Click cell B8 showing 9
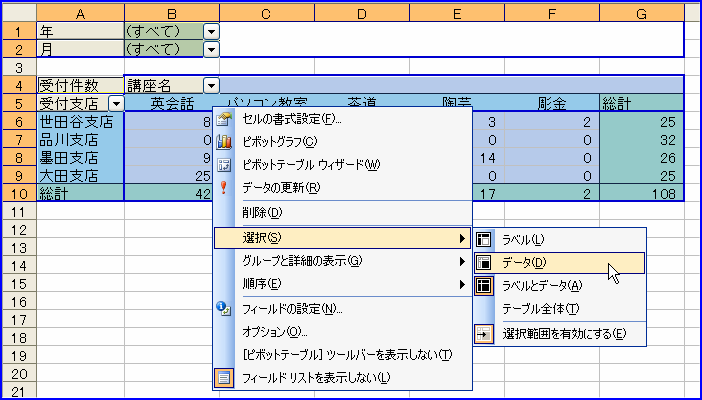 click(x=169, y=158)
